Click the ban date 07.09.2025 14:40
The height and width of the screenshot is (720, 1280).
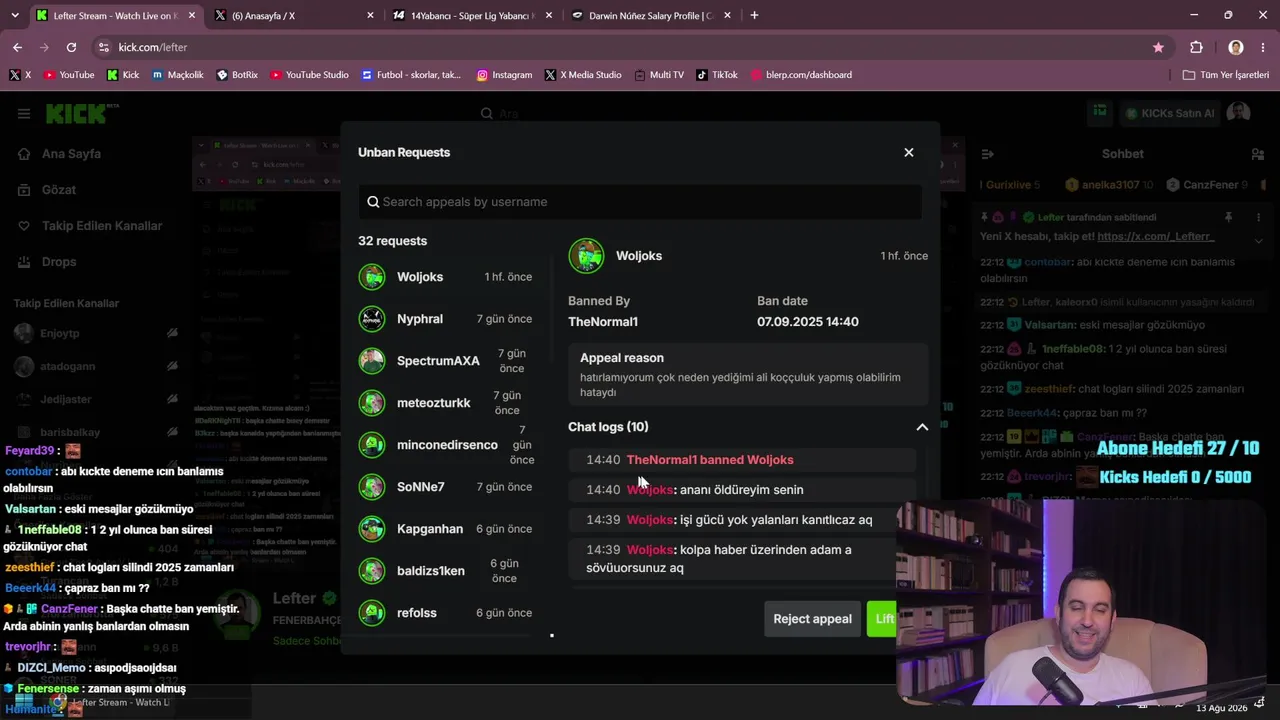807,322
